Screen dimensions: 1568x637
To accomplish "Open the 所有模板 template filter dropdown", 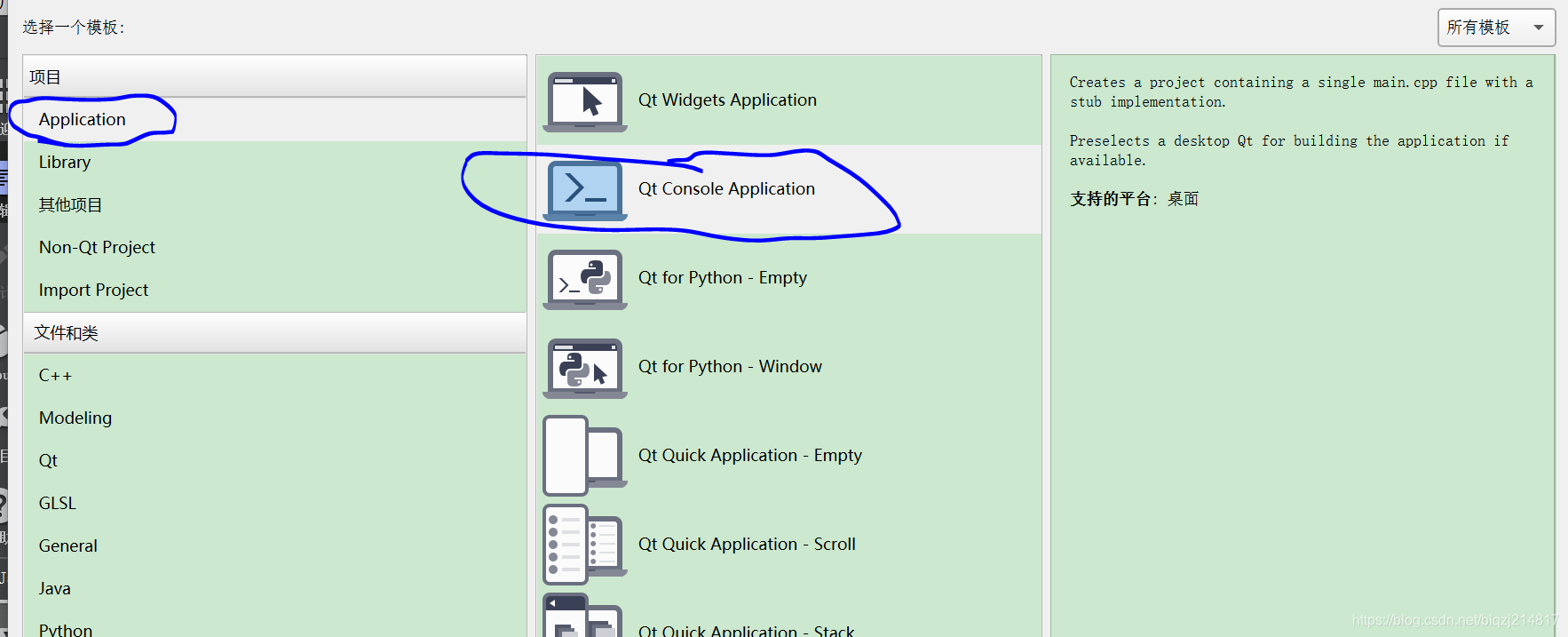I will tap(1496, 28).
